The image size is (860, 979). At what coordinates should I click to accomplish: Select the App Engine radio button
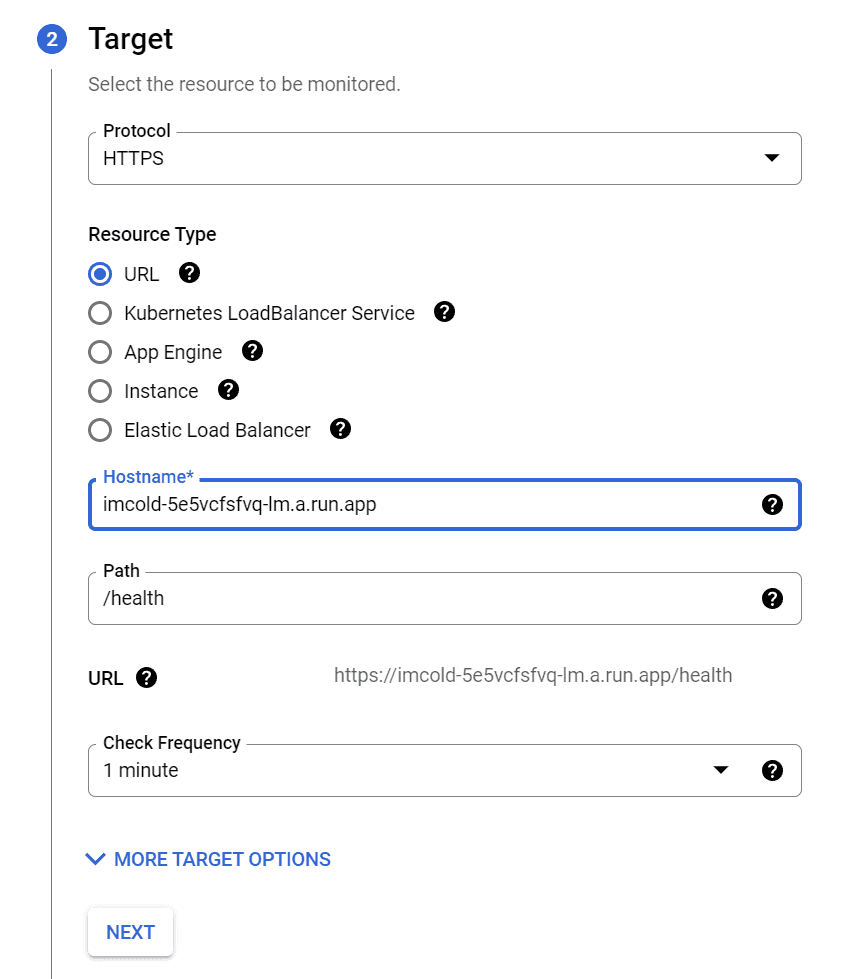100,352
